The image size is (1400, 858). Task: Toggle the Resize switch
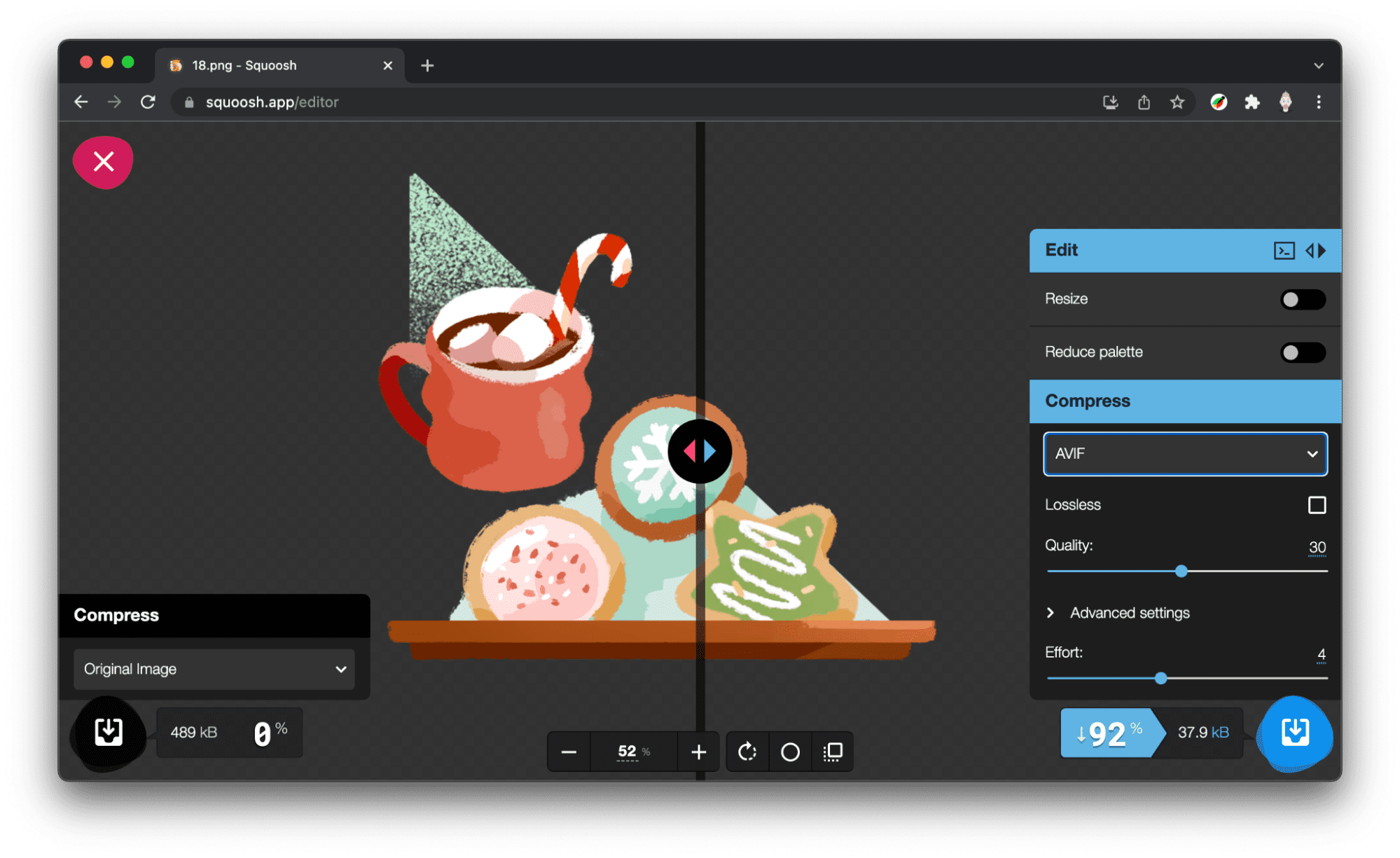click(1303, 298)
